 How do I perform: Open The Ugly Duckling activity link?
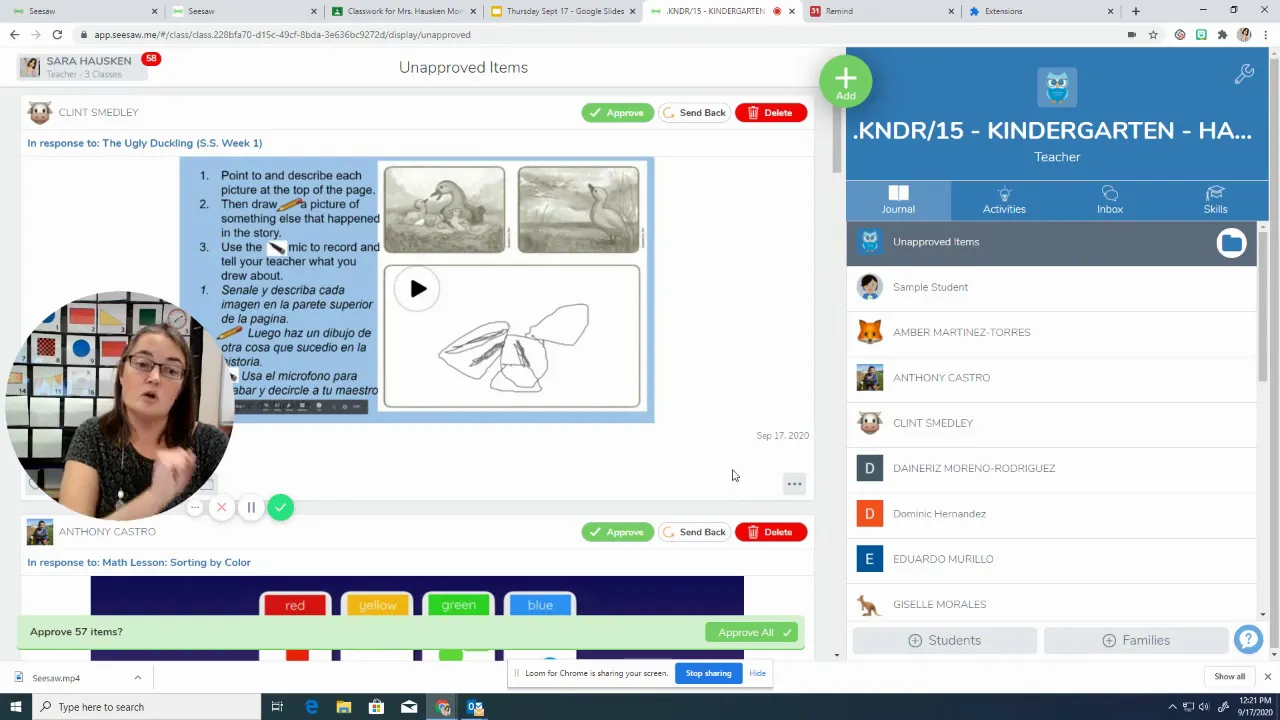pyautogui.click(x=145, y=143)
